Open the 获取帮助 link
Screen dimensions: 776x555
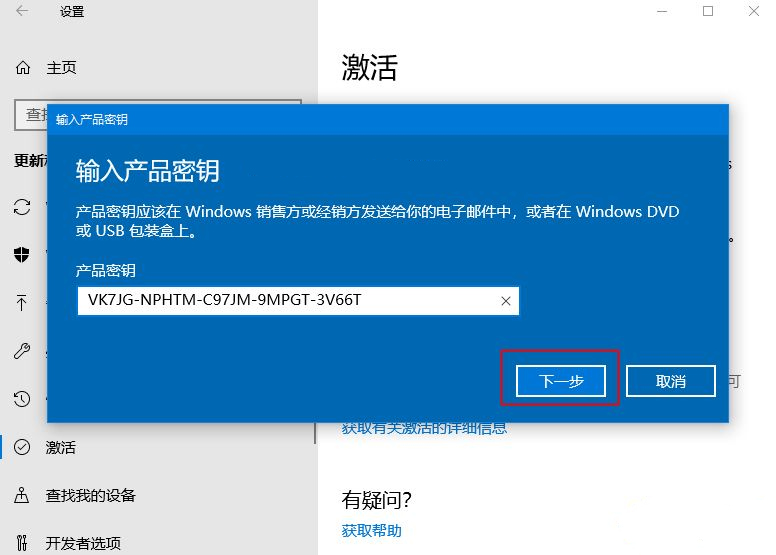[x=371, y=531]
